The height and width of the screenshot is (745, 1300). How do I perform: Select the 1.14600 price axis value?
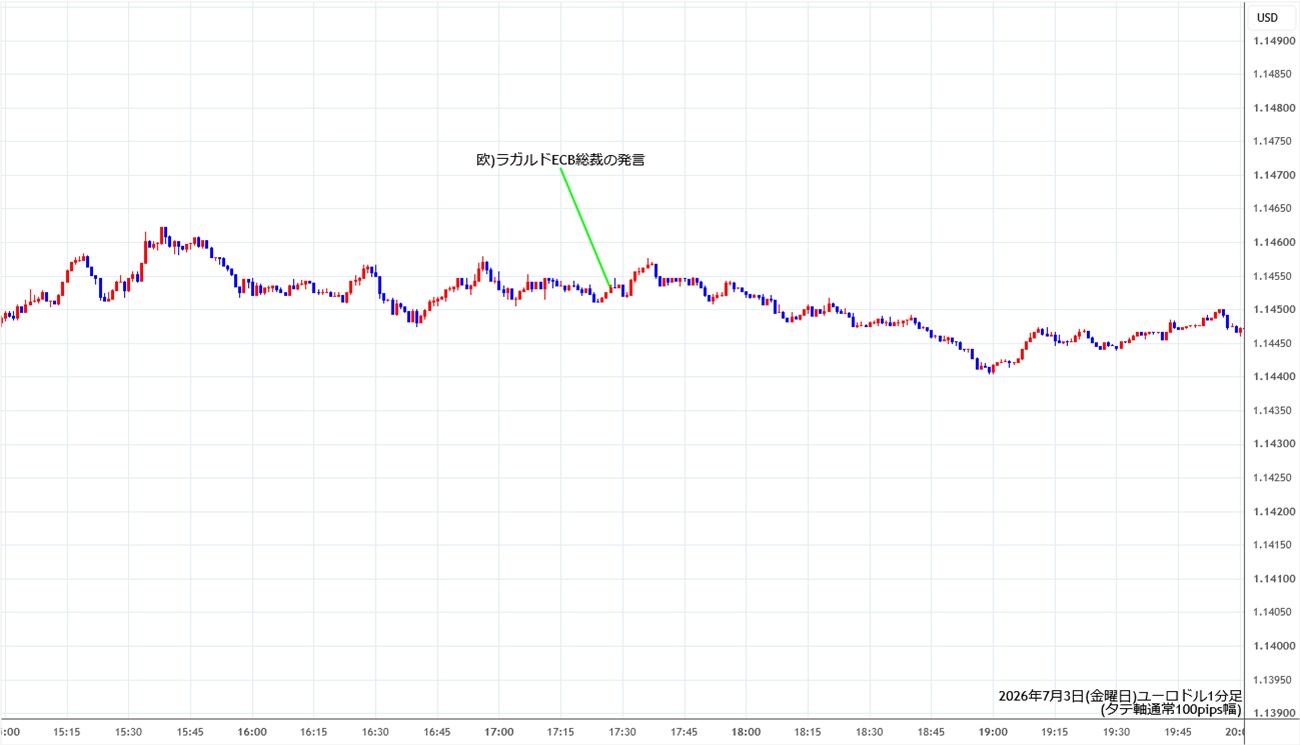pos(1274,242)
